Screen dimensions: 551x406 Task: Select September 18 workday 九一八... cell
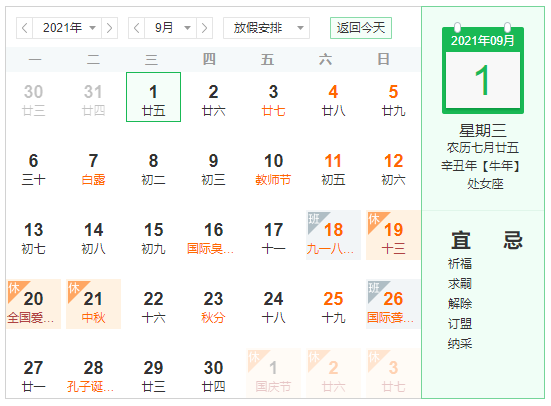(x=333, y=235)
